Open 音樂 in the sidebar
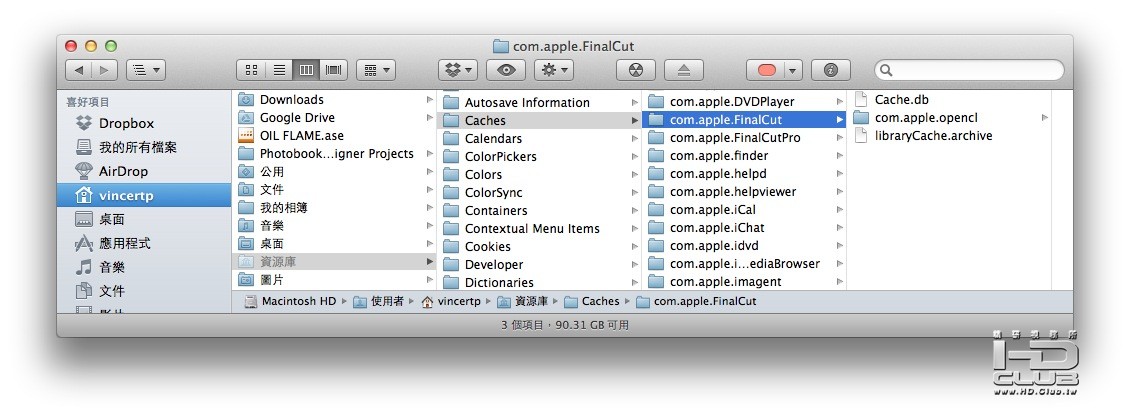Viewport: 1130px width, 416px height. coord(144,267)
